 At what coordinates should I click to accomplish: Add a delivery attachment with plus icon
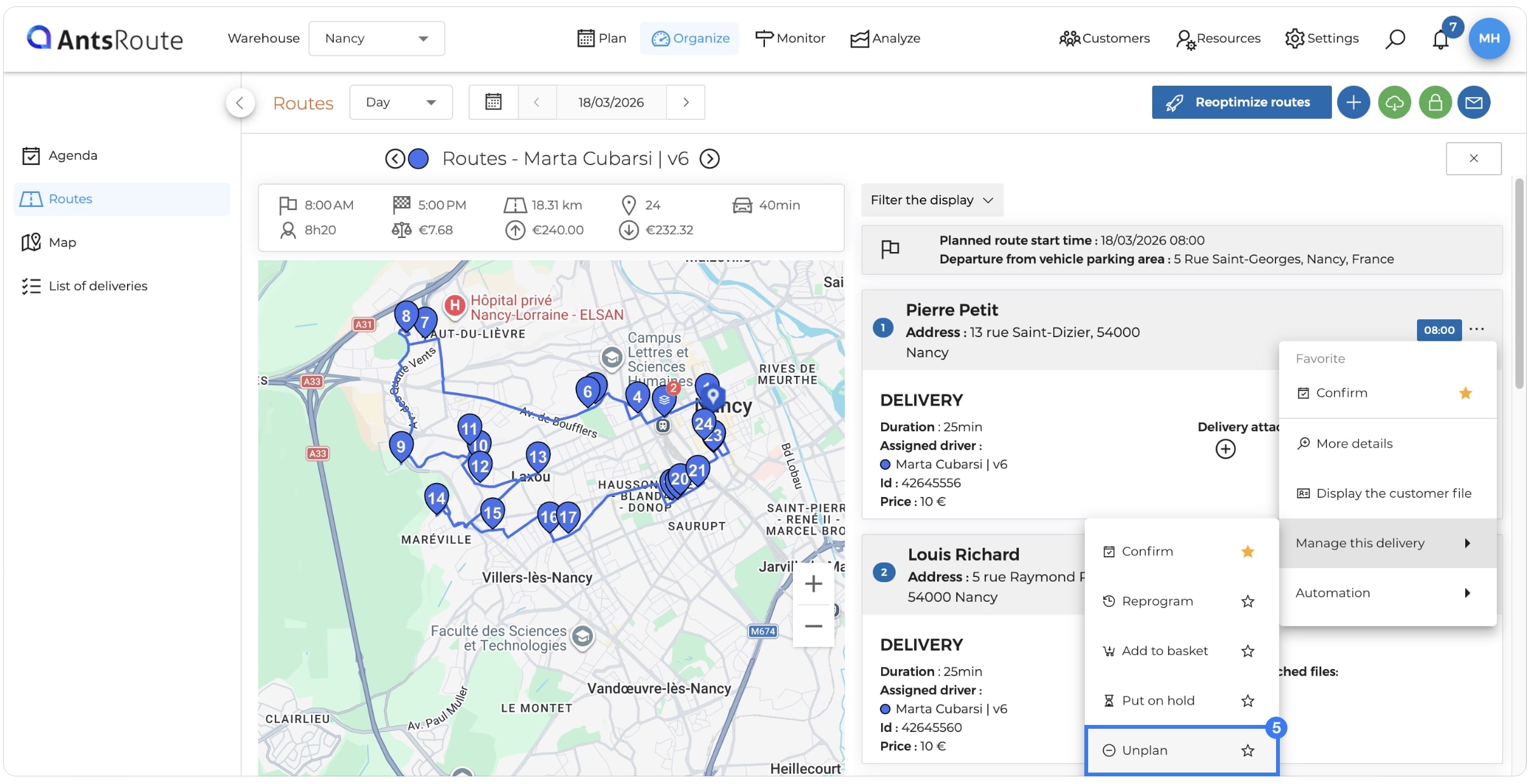coord(1225,449)
